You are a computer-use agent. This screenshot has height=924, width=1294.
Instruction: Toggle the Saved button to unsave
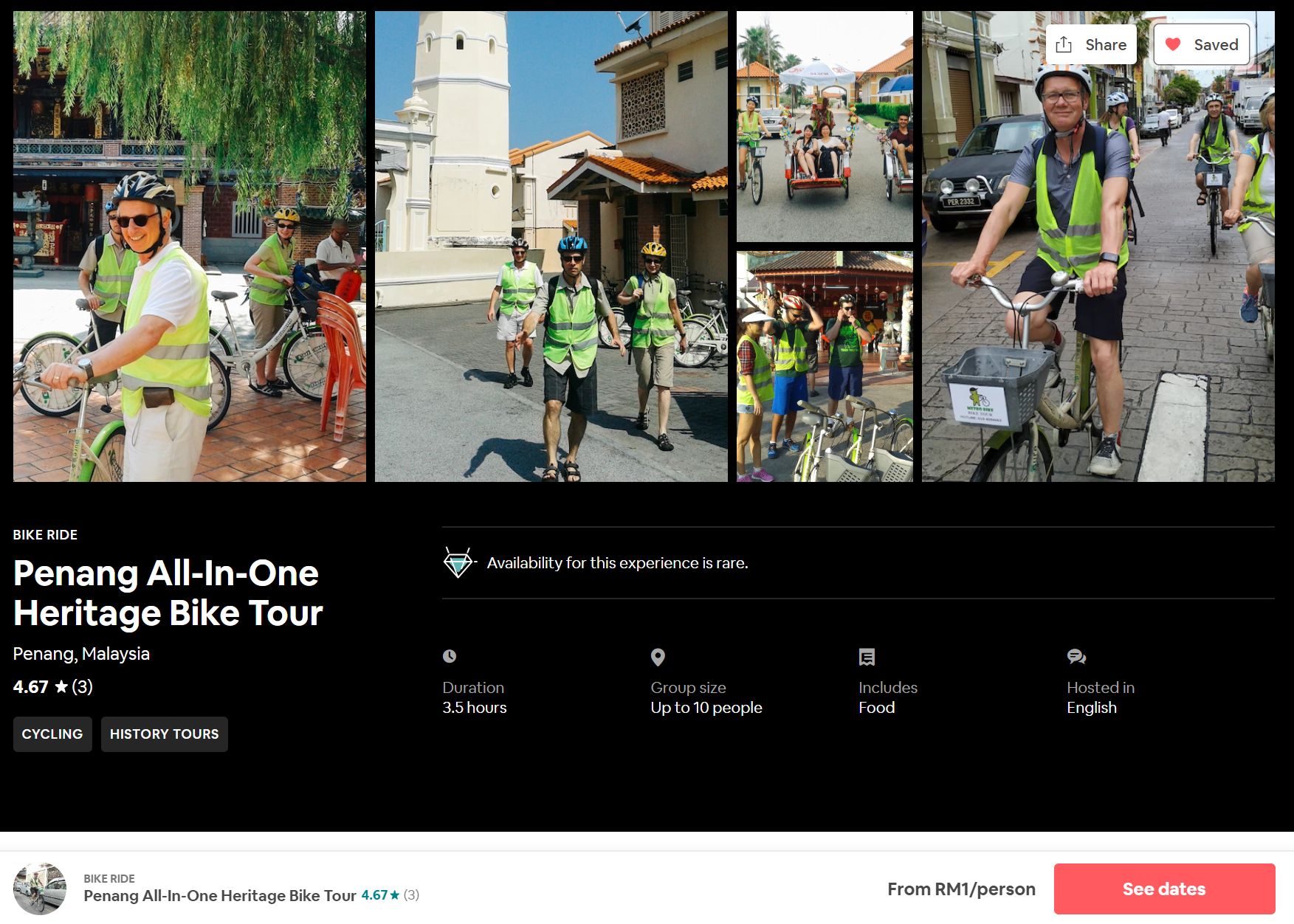click(1202, 45)
